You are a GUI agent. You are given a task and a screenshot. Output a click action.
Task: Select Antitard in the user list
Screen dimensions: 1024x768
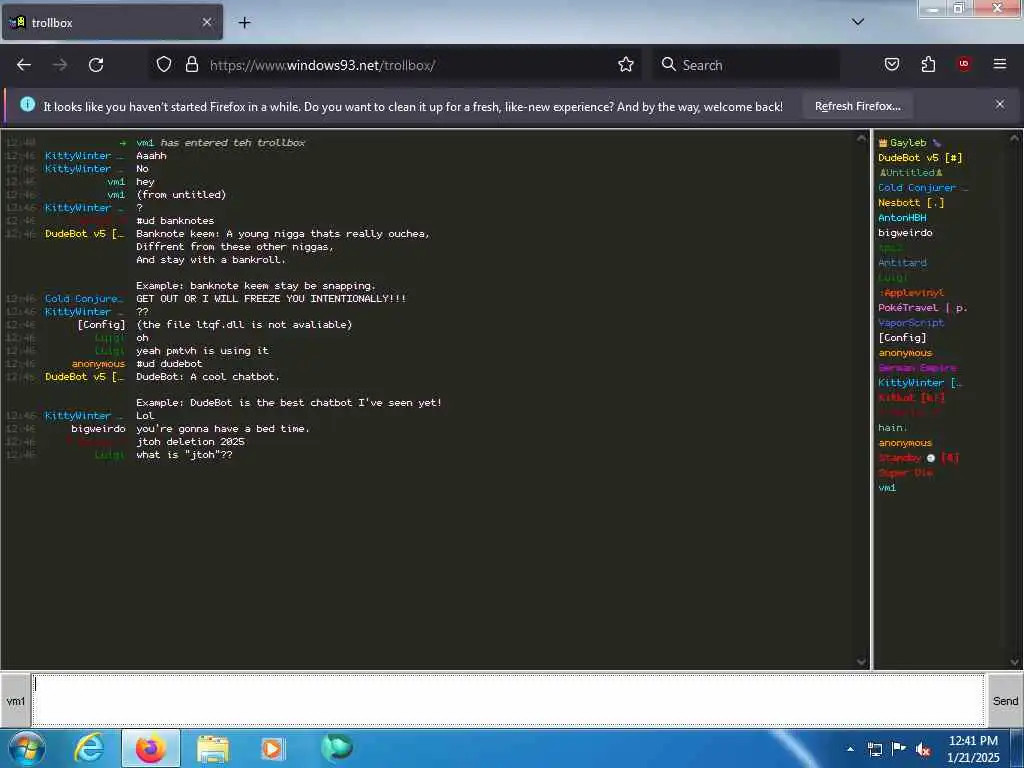(903, 263)
